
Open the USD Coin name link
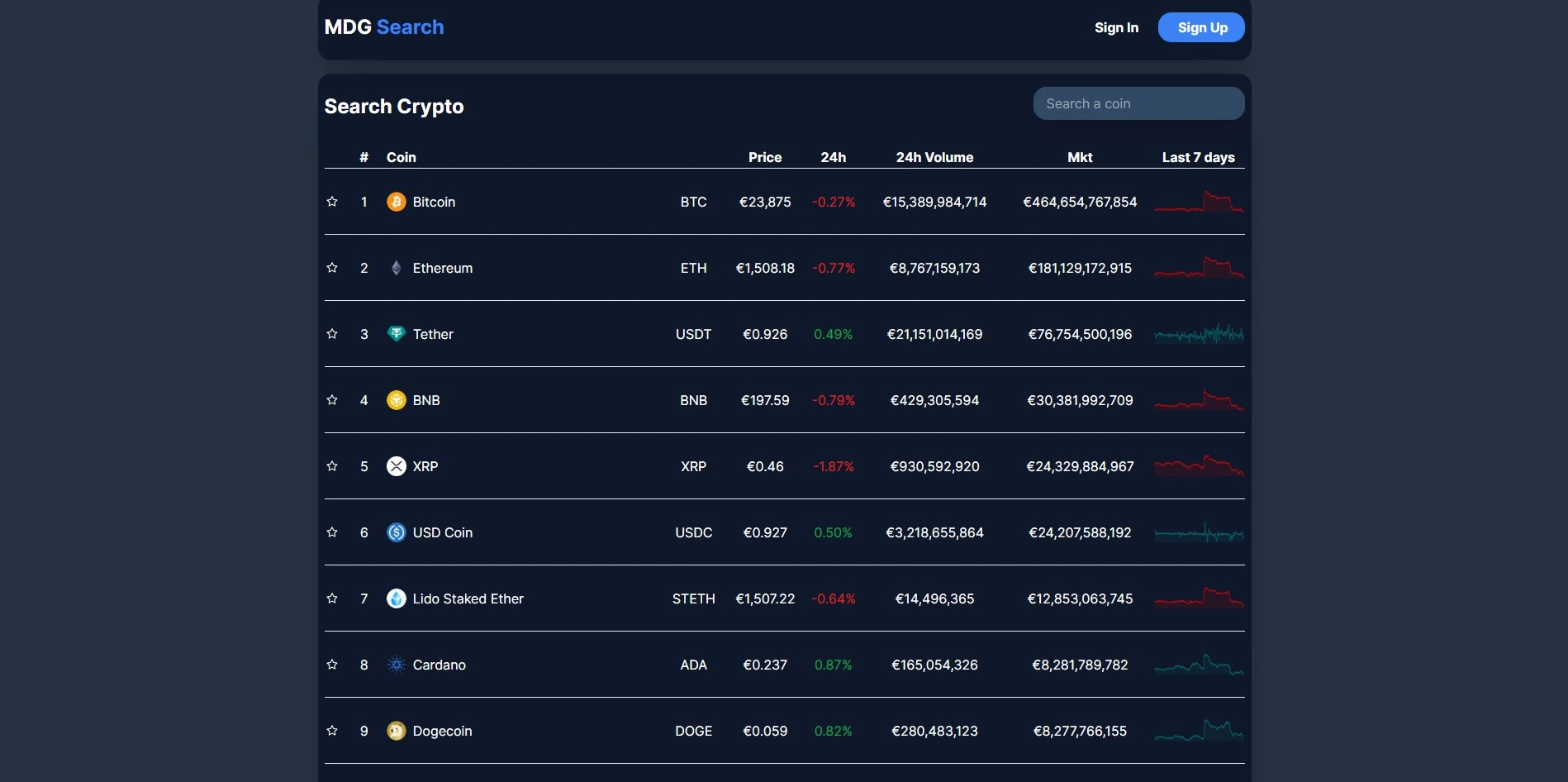[443, 532]
